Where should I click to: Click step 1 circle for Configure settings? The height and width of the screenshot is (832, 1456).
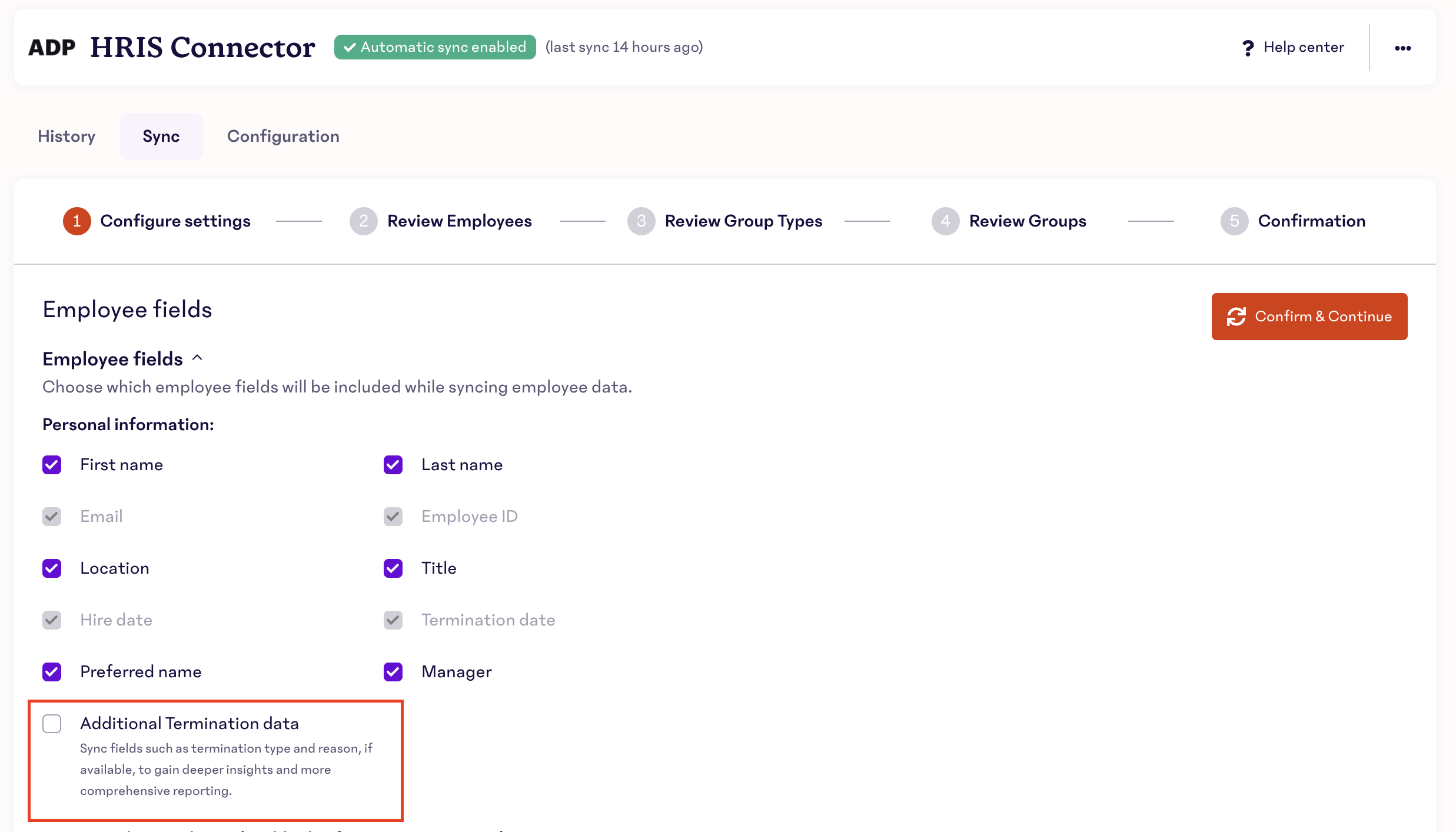pyautogui.click(x=77, y=221)
